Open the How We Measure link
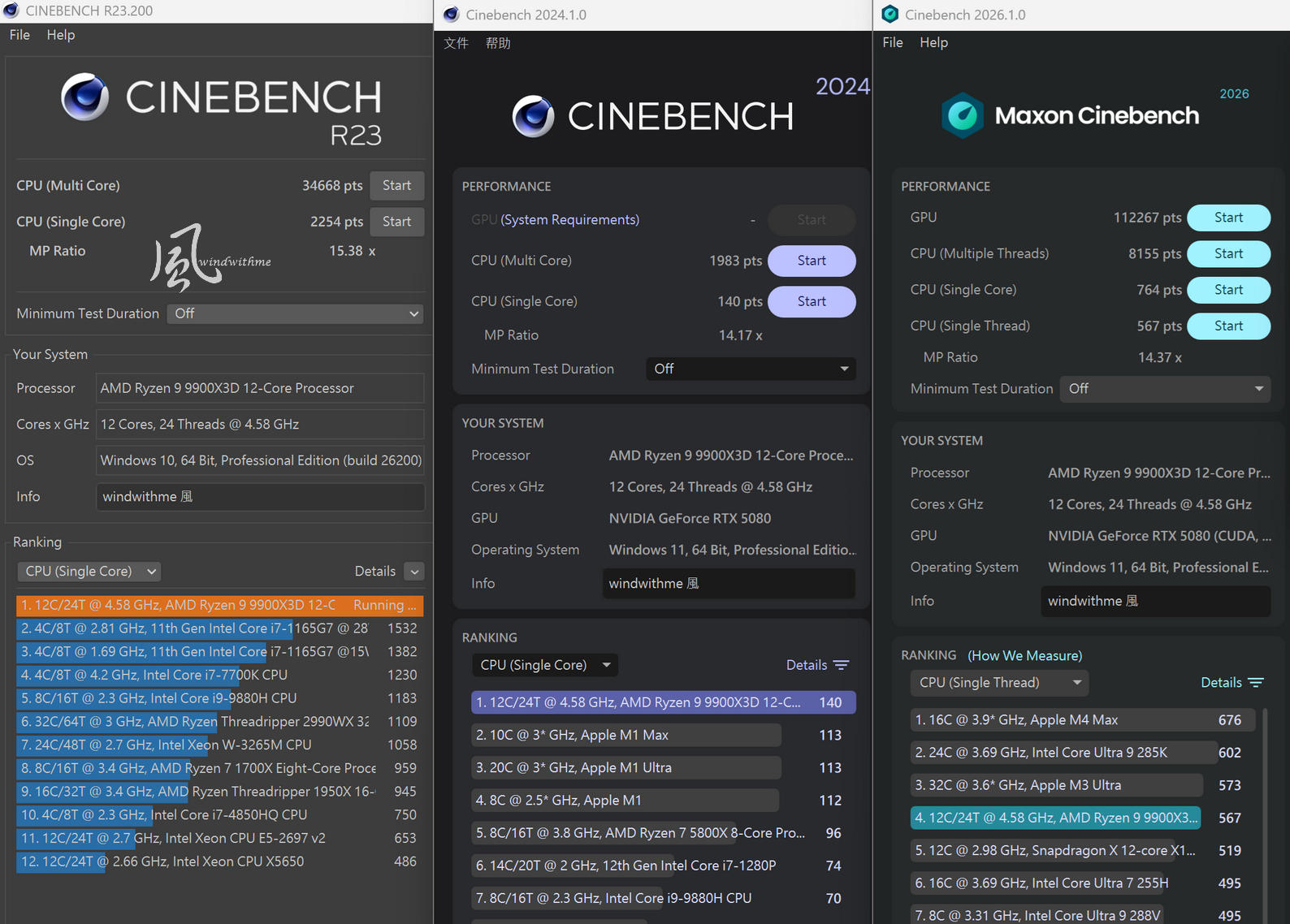 pos(1025,655)
